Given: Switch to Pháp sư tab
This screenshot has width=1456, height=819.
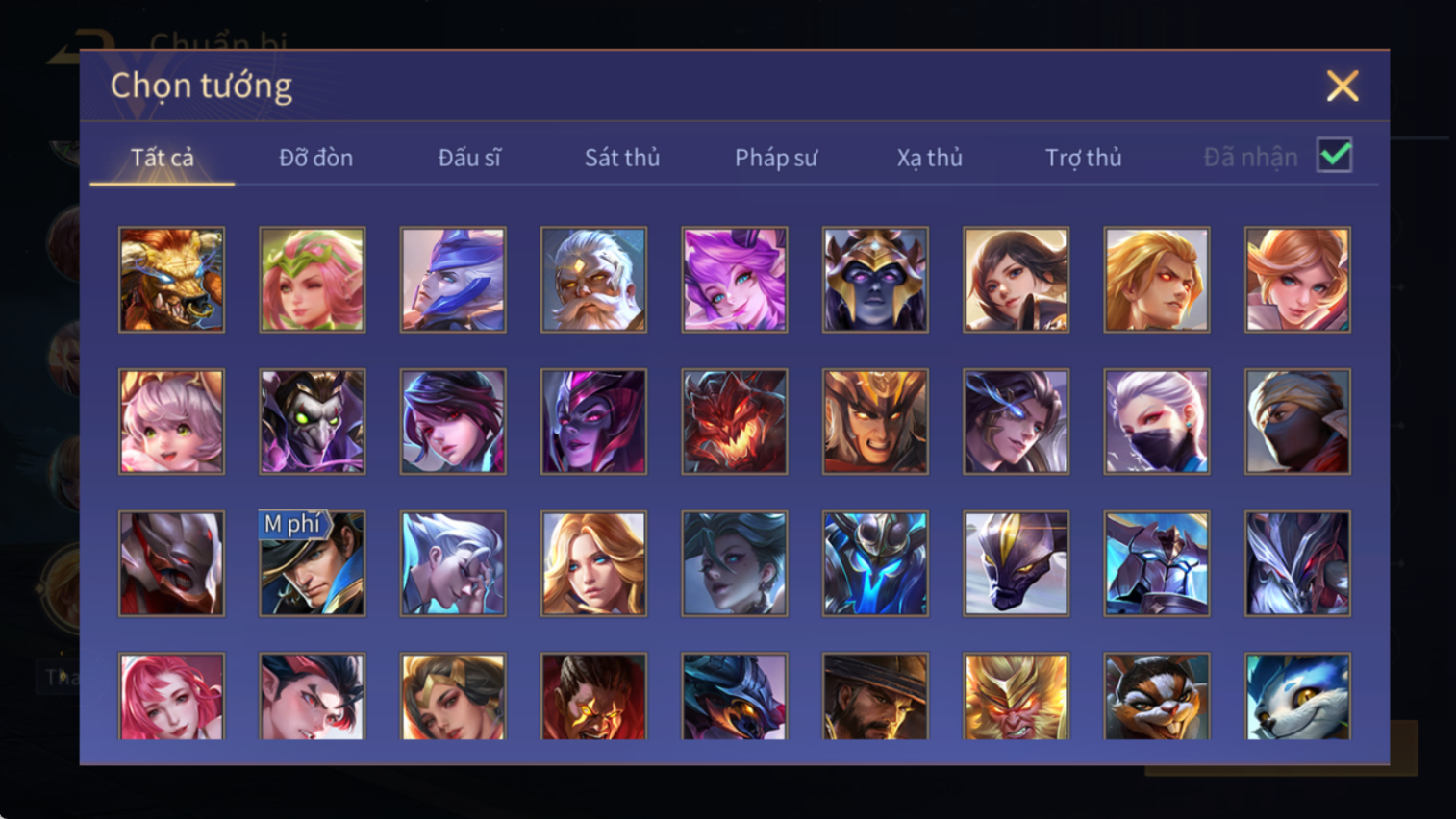Looking at the screenshot, I should (776, 158).
